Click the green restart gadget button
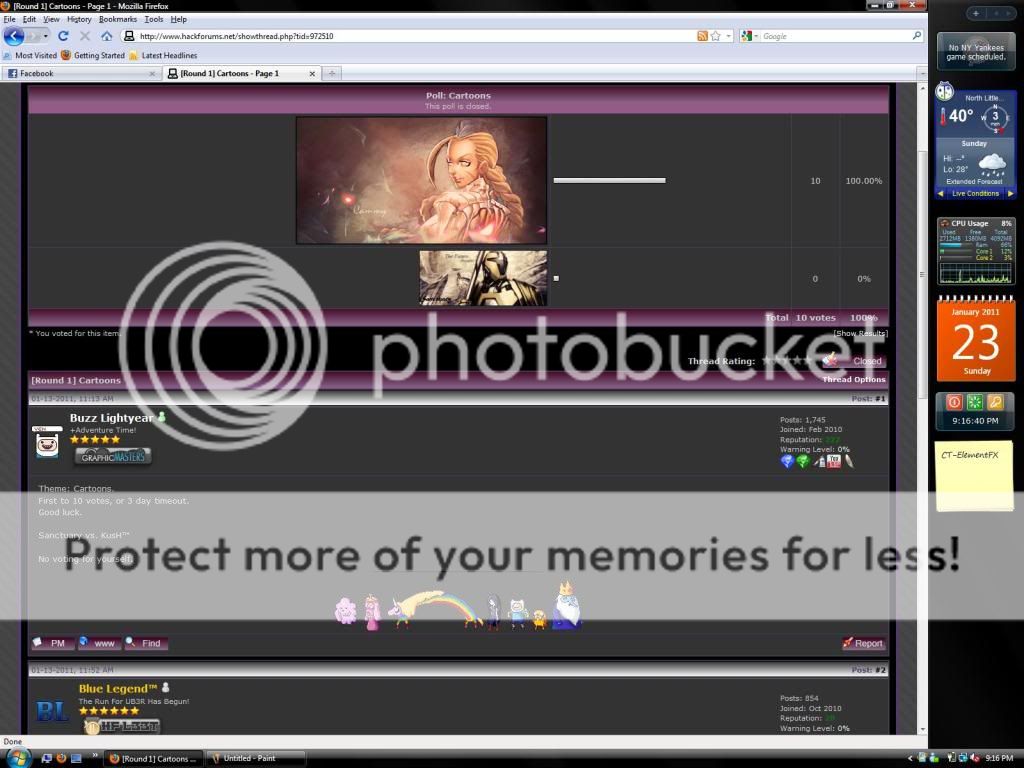The width and height of the screenshot is (1024, 768). (975, 402)
